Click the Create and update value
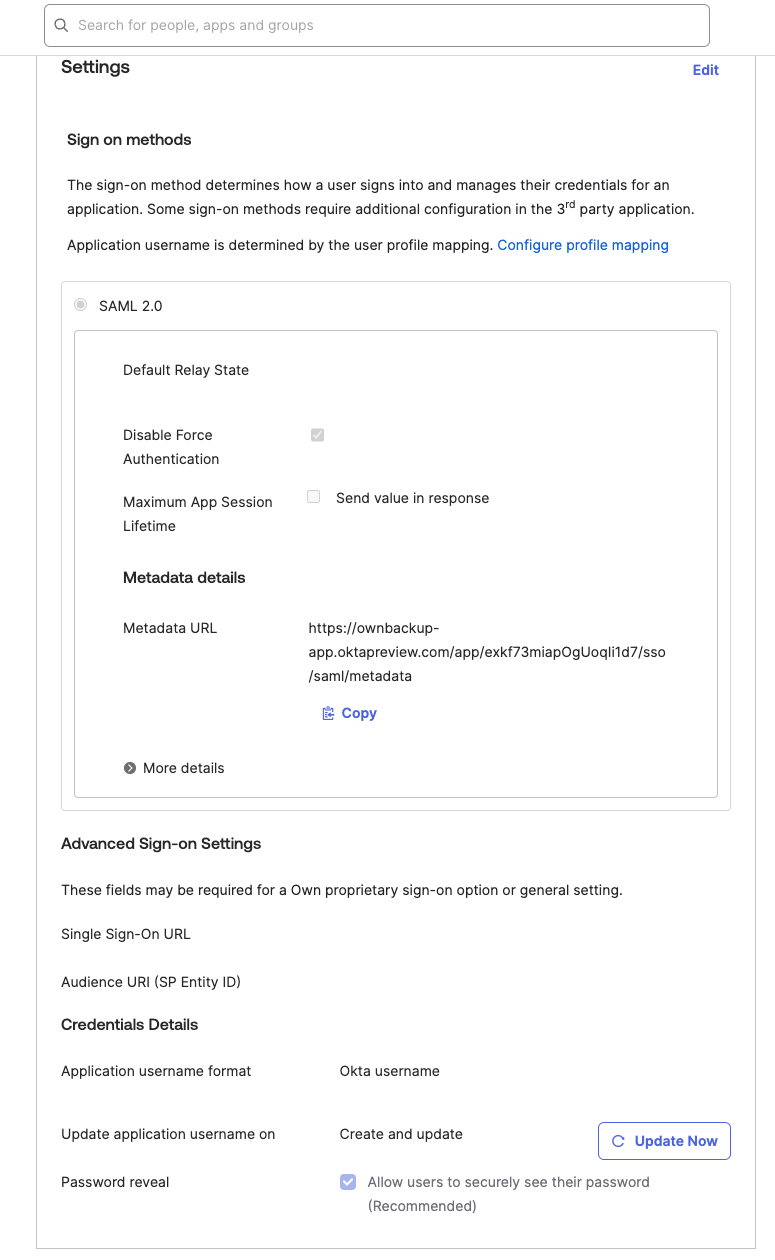The width and height of the screenshot is (775, 1260). [x=401, y=1134]
